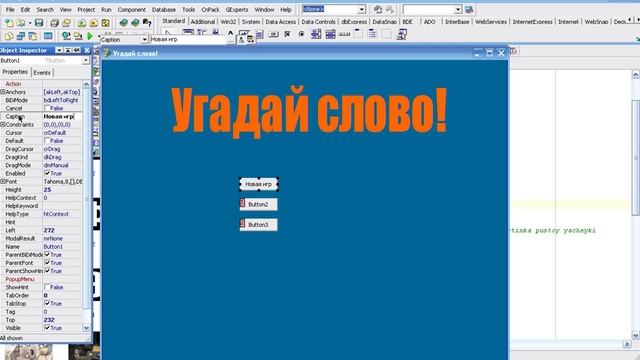This screenshot has width=640, height=360.
Task: Open the Button1 component selector dropdown
Action: 85,60
